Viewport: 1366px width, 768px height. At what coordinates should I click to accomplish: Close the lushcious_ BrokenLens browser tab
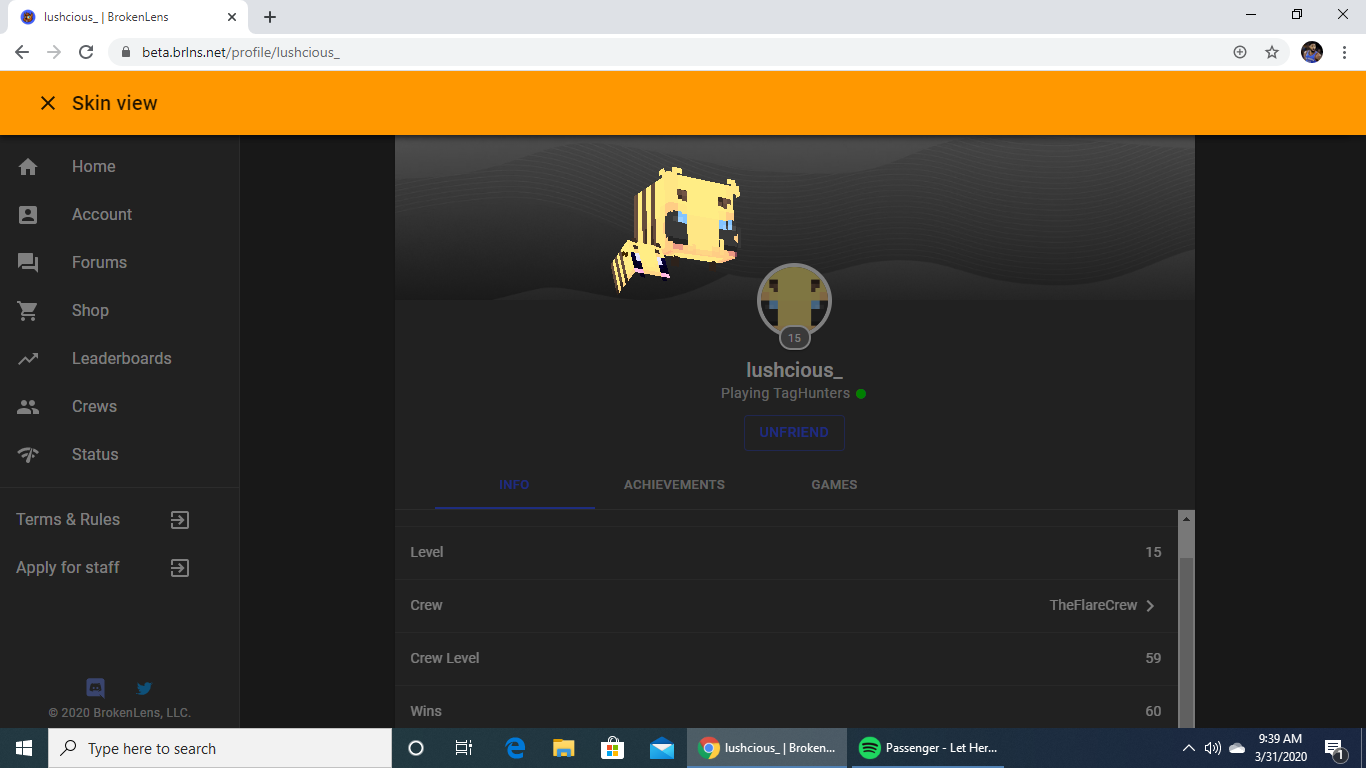pos(232,17)
